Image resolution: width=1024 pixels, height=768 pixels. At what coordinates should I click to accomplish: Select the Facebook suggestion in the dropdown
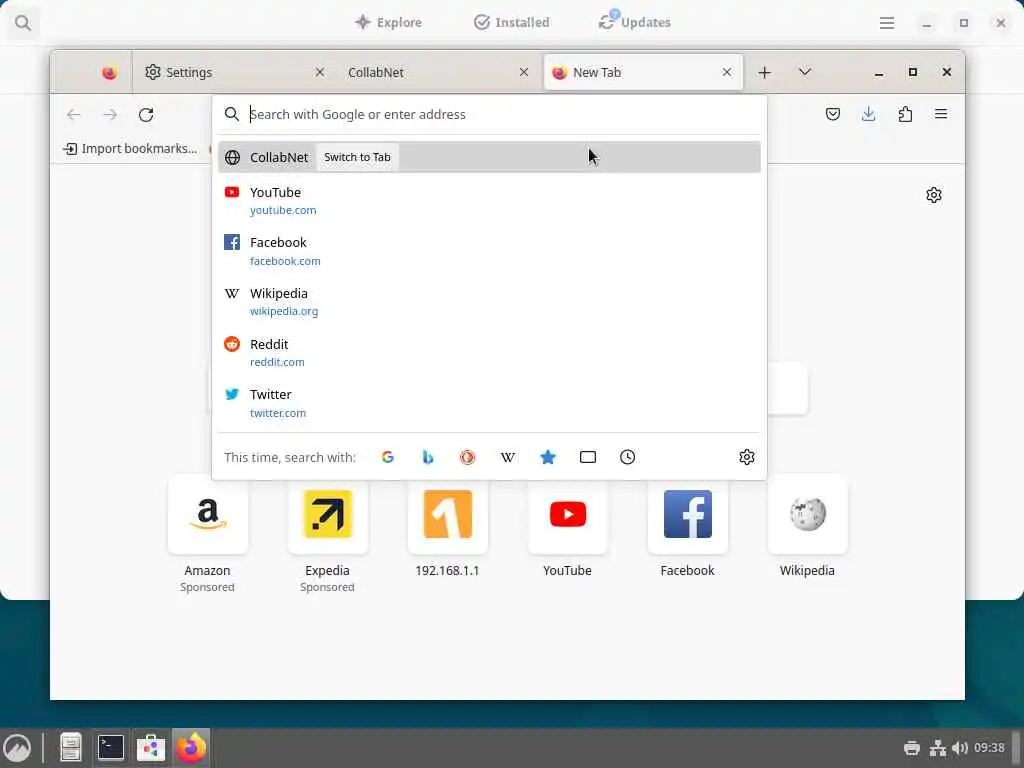489,251
